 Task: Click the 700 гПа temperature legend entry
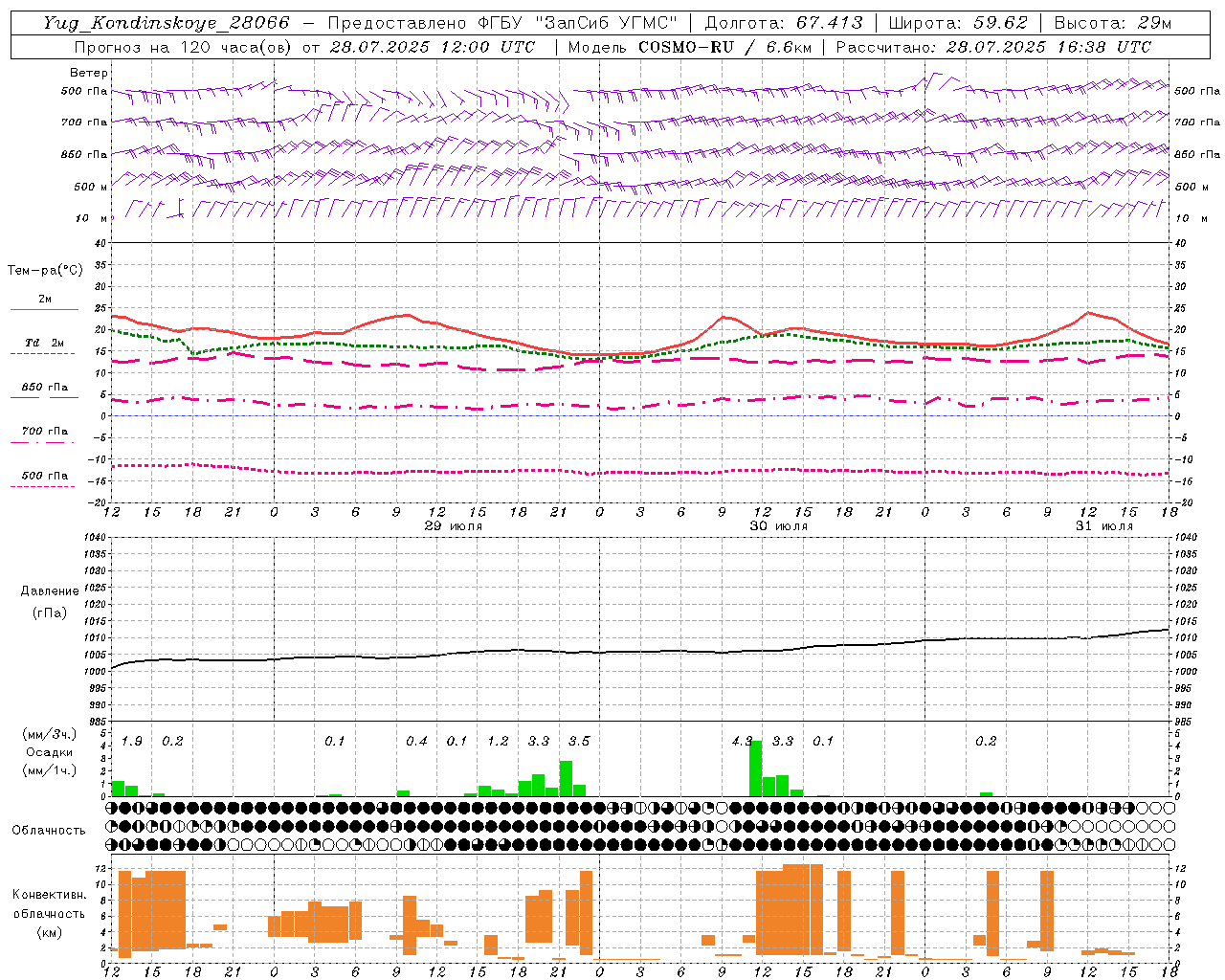45,432
